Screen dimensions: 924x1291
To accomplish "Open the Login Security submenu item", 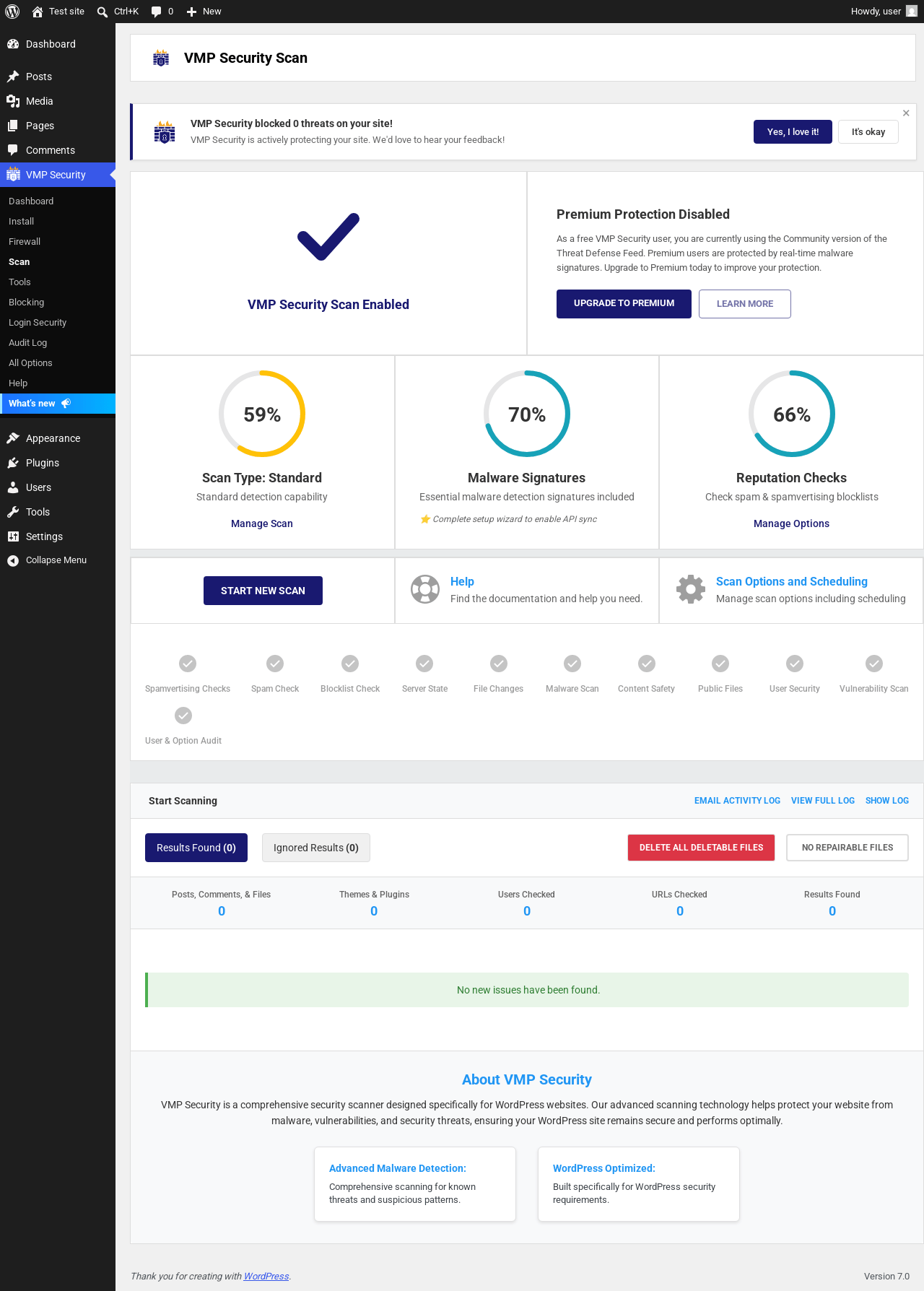I will click(58, 323).
